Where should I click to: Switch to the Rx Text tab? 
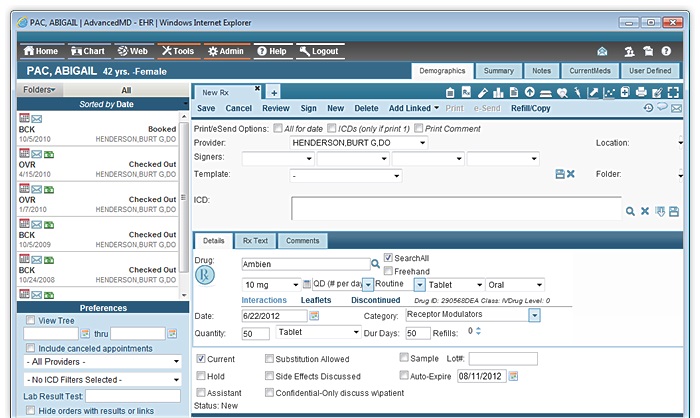click(x=255, y=240)
